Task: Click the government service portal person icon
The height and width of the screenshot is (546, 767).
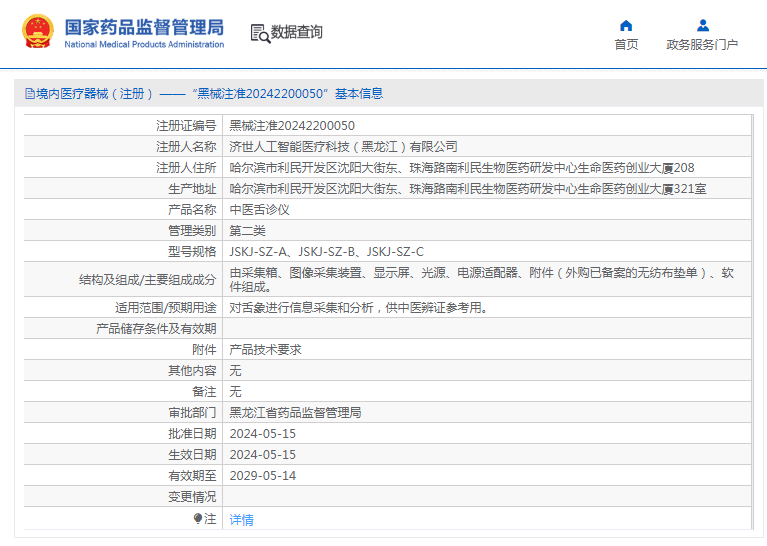Action: 703,25
